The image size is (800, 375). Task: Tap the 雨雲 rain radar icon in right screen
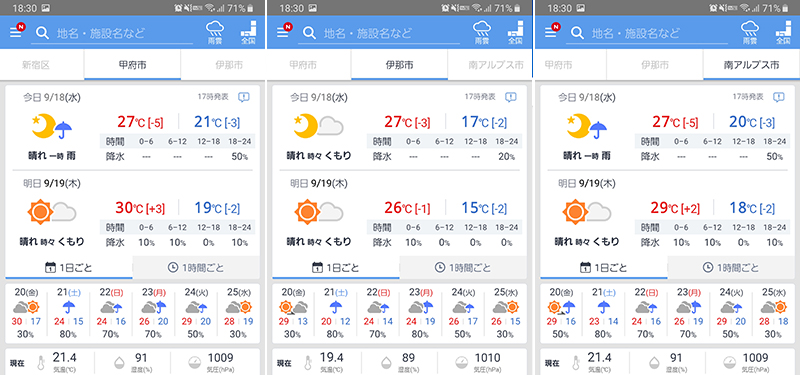point(750,32)
